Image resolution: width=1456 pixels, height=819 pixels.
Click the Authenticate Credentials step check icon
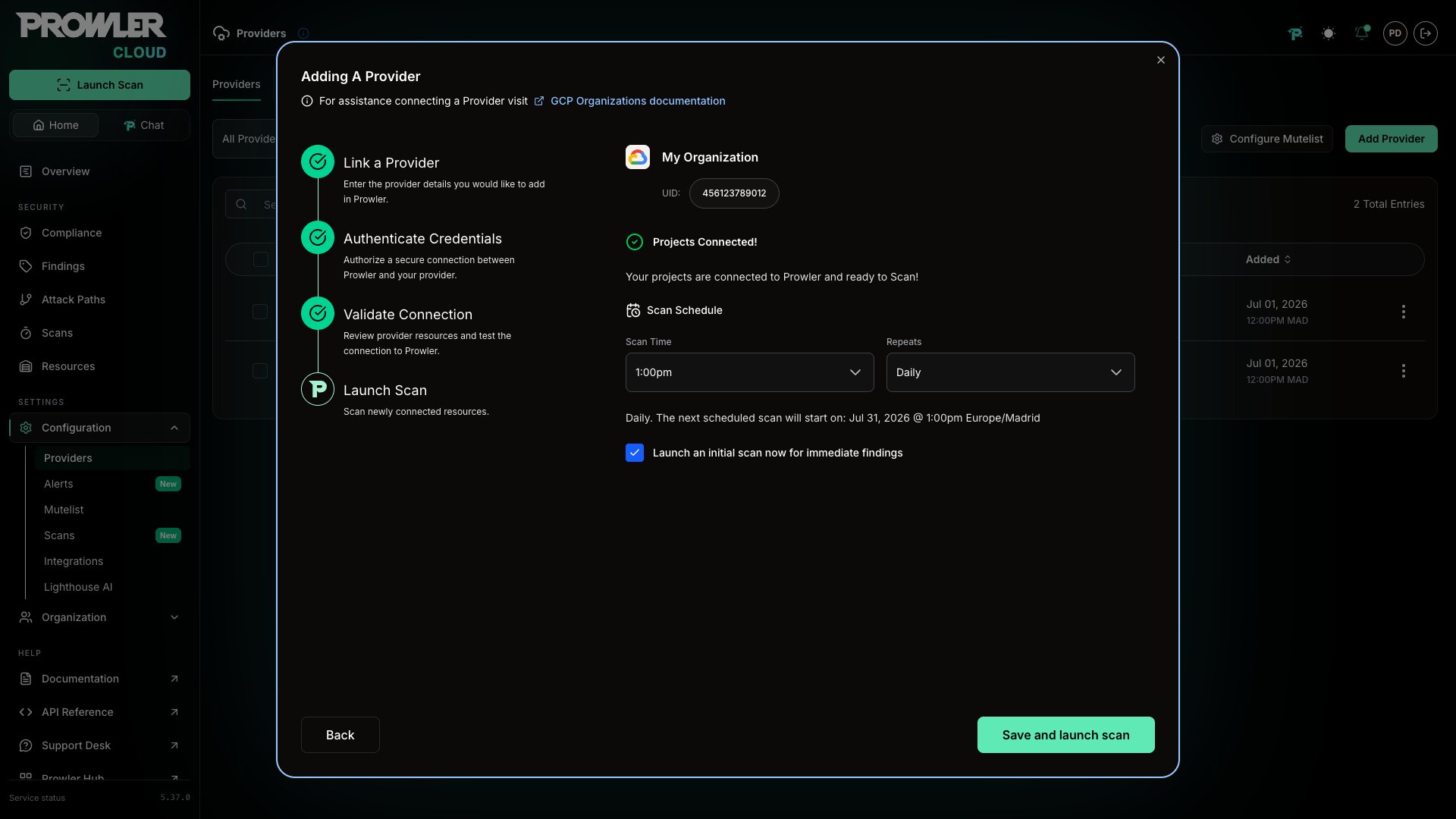(318, 237)
